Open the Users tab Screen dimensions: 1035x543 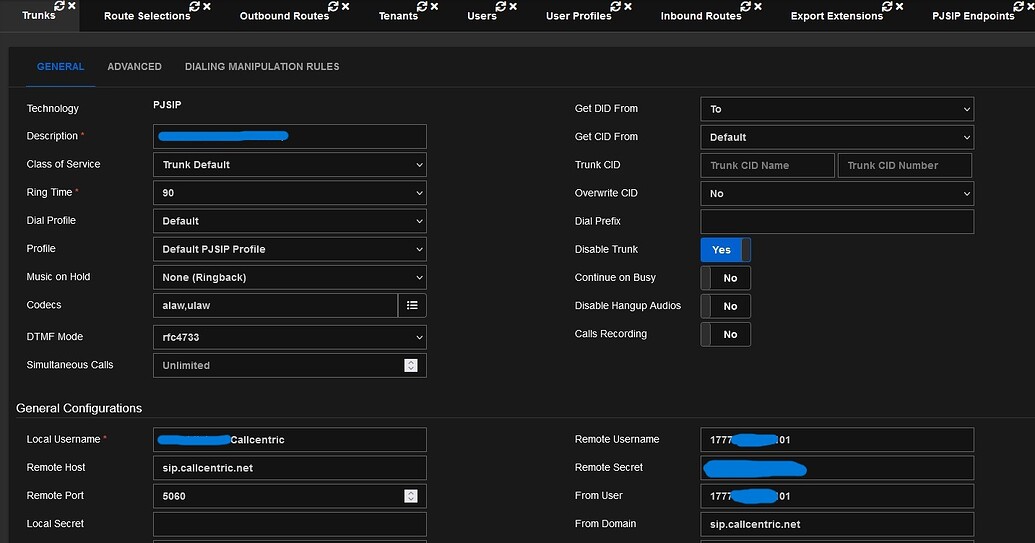click(482, 16)
